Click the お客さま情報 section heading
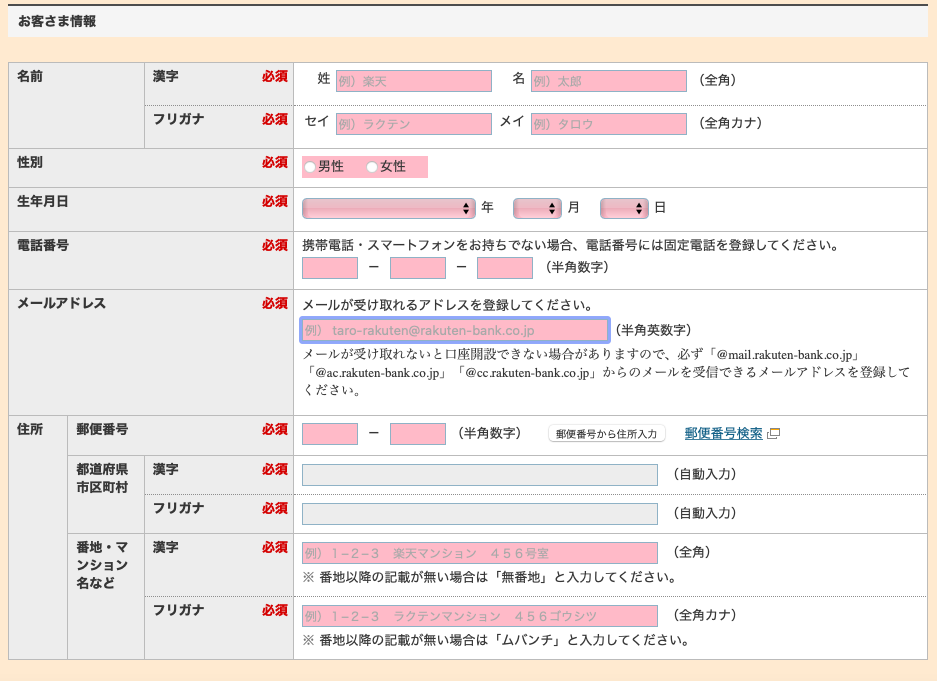Image resolution: width=937 pixels, height=681 pixels. tap(57, 22)
